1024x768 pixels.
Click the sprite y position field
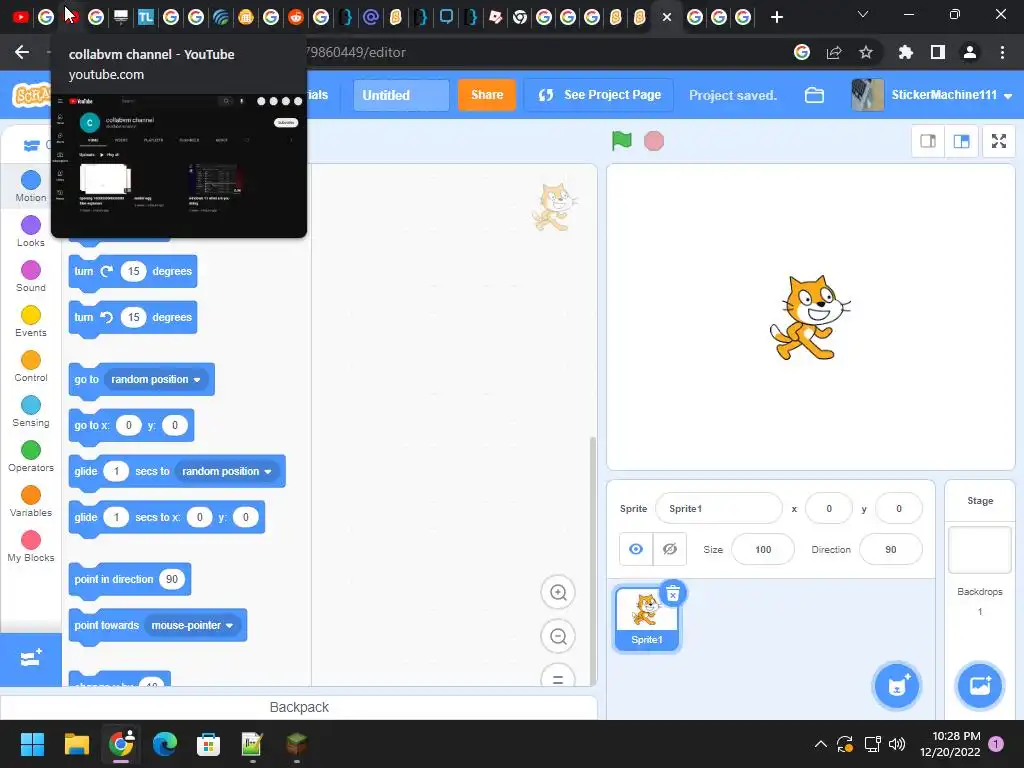pos(899,509)
